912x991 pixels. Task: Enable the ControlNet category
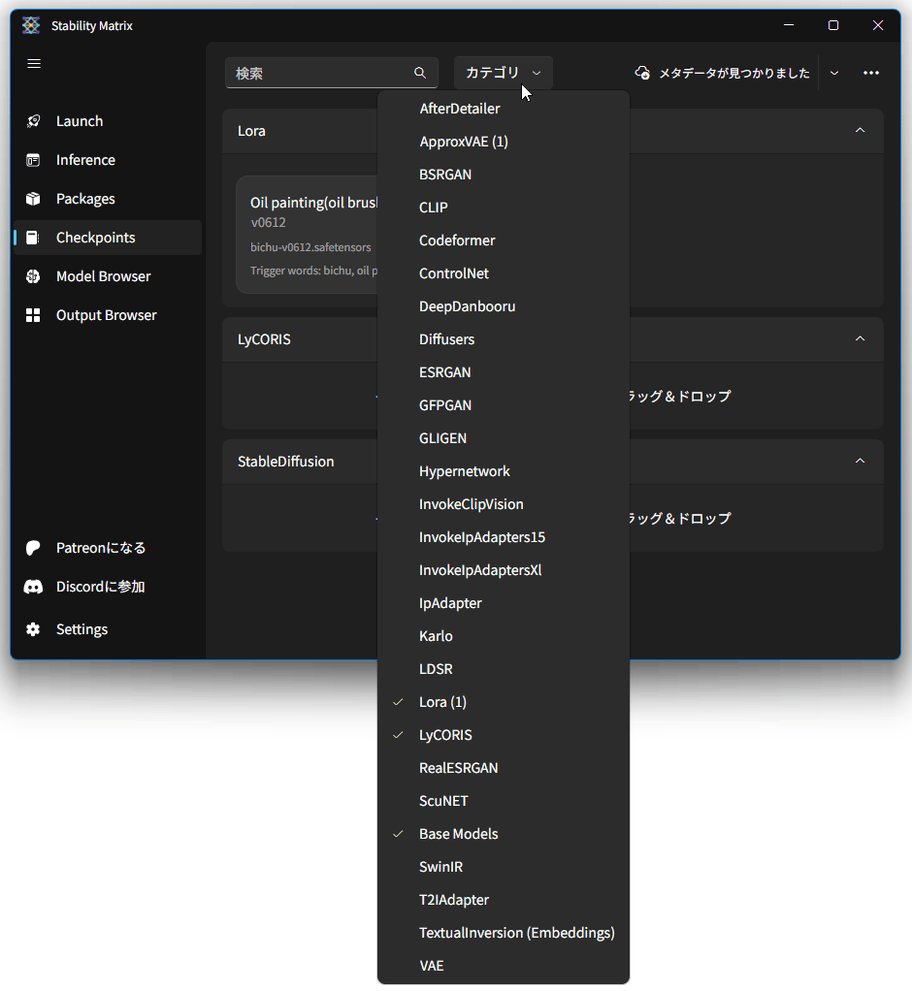pyautogui.click(x=503, y=274)
